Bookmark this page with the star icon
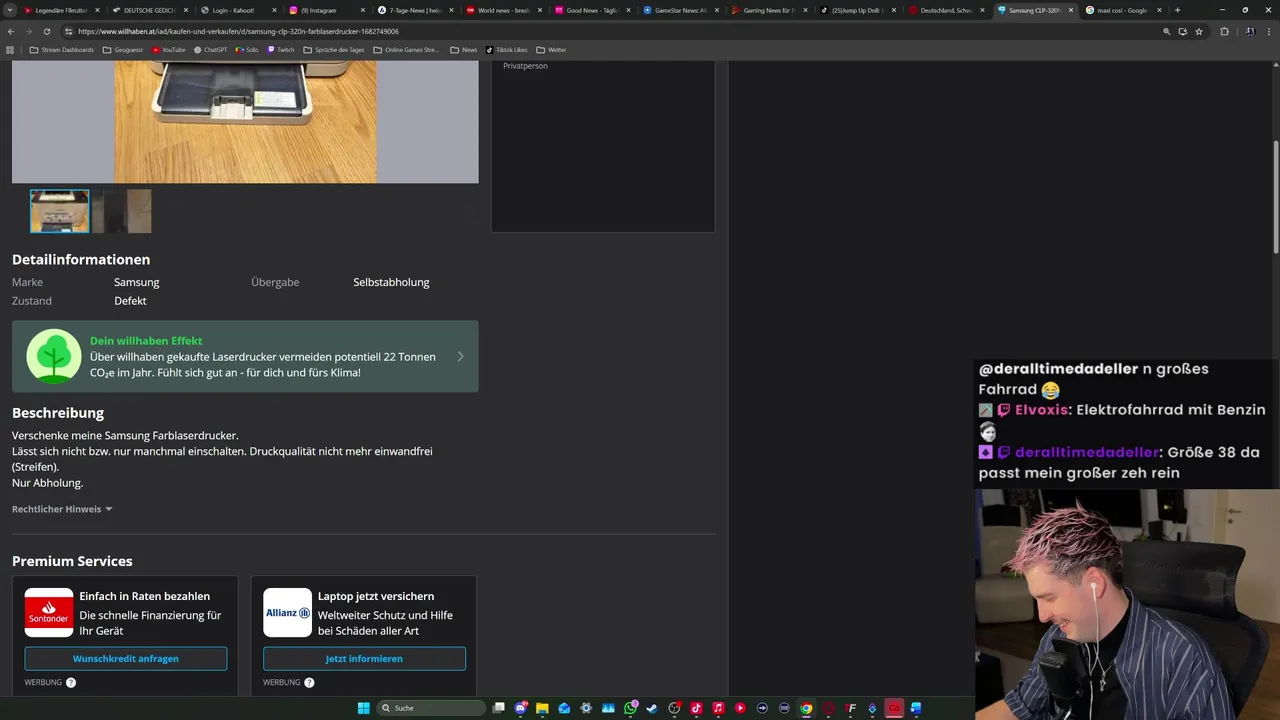This screenshot has height=720, width=1280. point(1199,31)
